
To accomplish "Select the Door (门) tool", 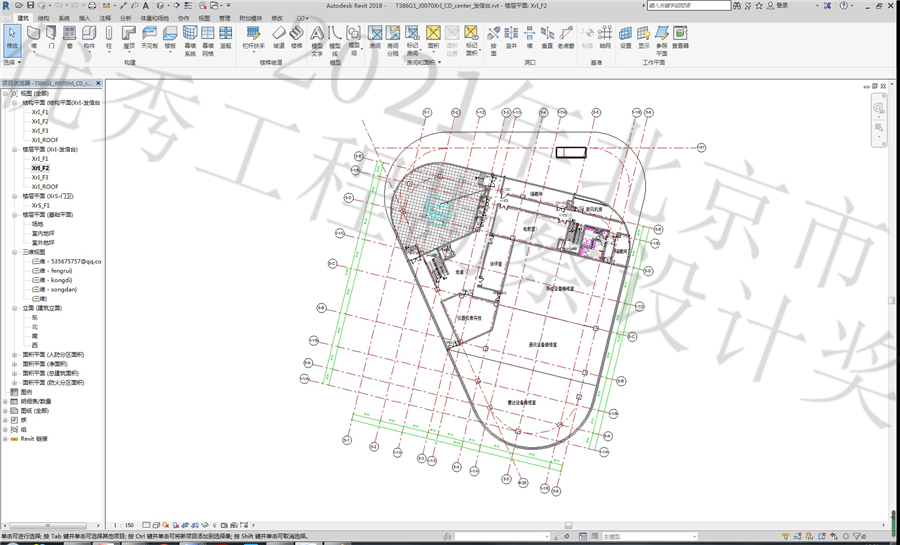I will click(52, 37).
